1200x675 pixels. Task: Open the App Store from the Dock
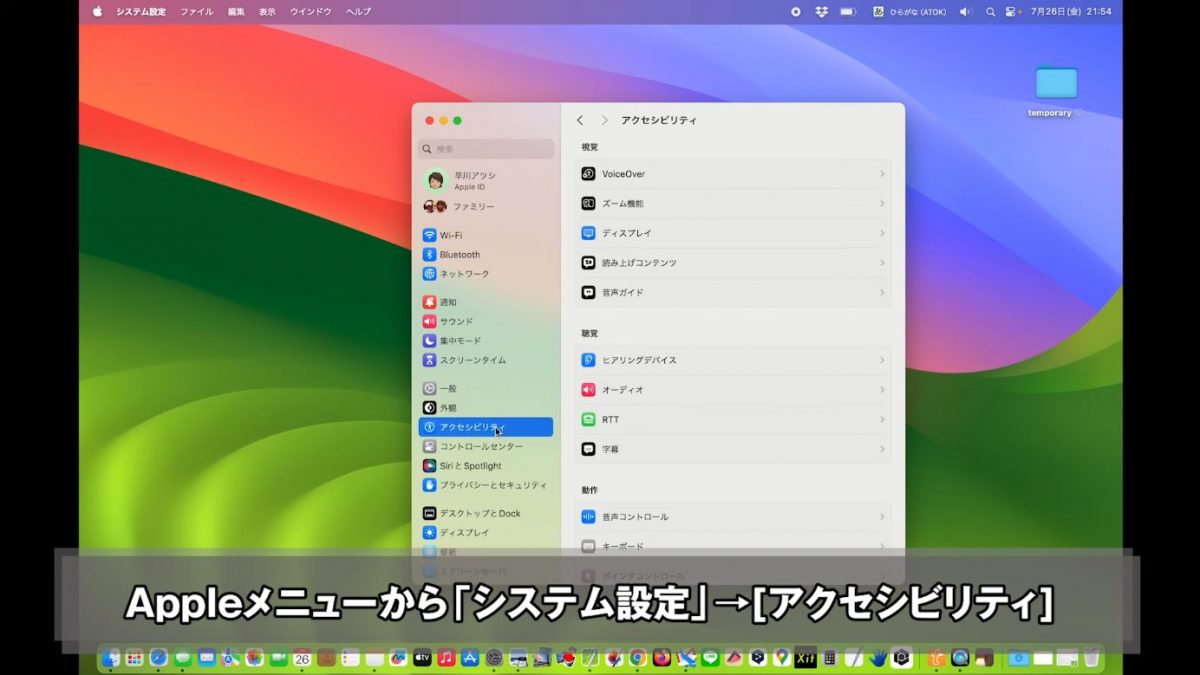(x=470, y=658)
